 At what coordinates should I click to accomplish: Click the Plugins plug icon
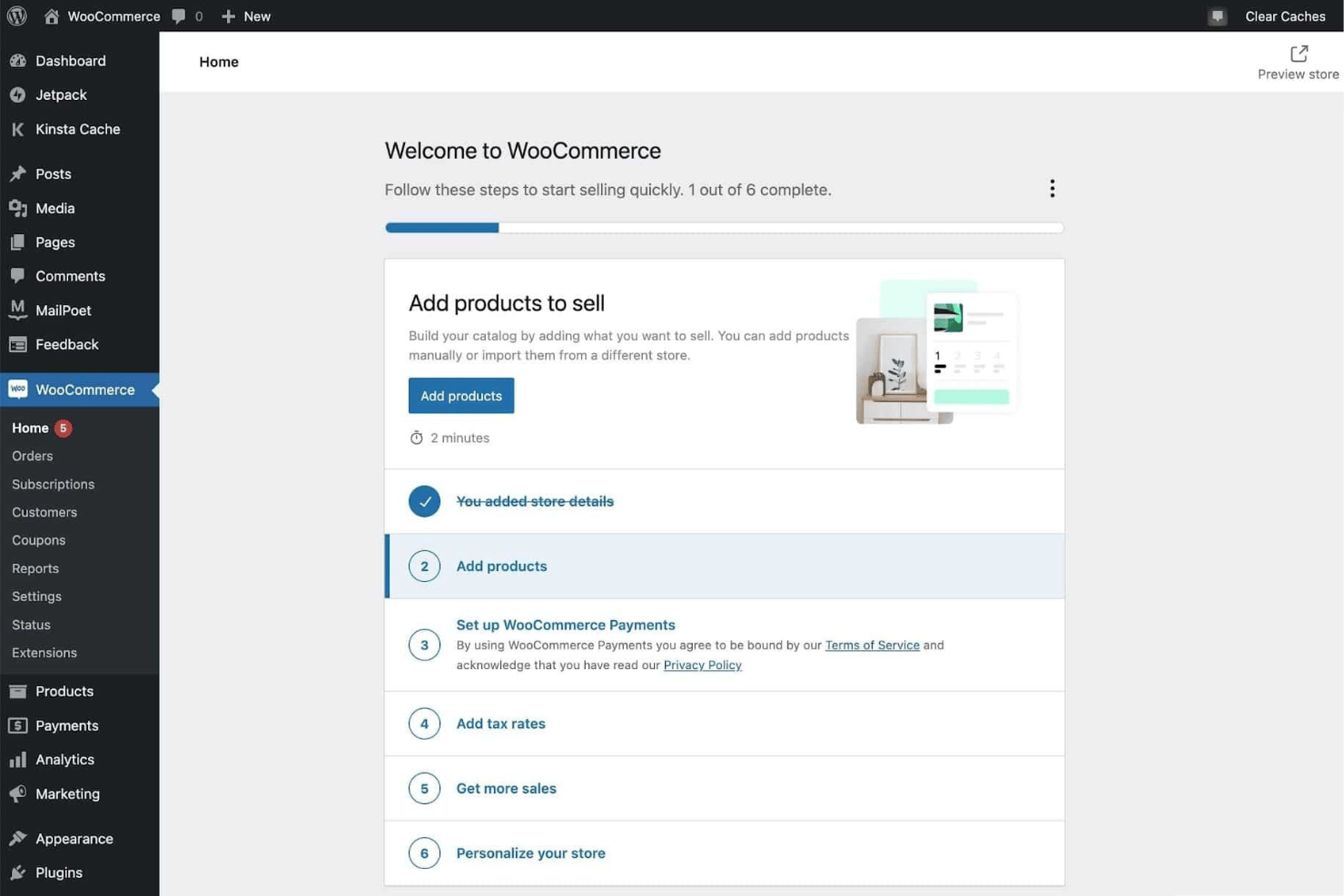(17, 872)
